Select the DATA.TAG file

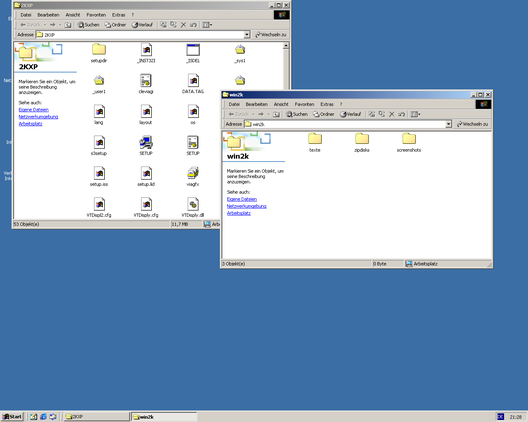[x=193, y=81]
